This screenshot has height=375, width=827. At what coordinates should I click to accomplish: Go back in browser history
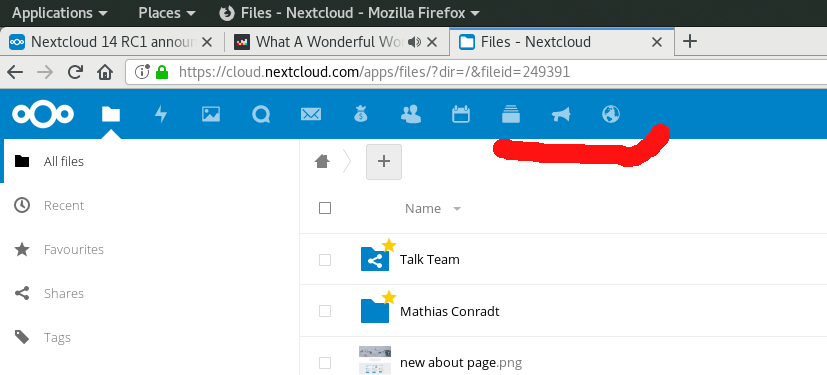[x=15, y=72]
